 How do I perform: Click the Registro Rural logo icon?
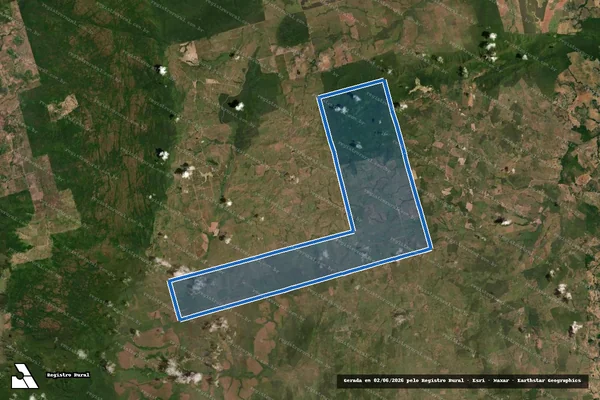[x=24, y=376]
